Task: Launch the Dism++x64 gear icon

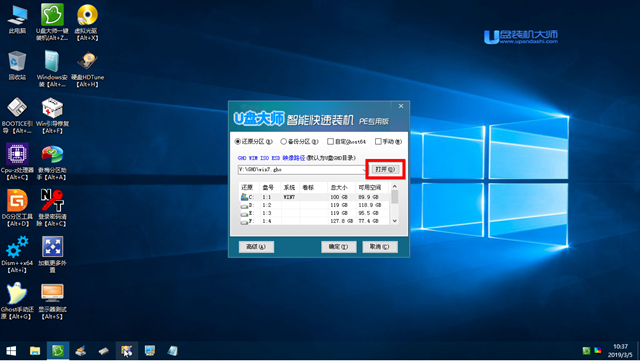Action: click(17, 254)
